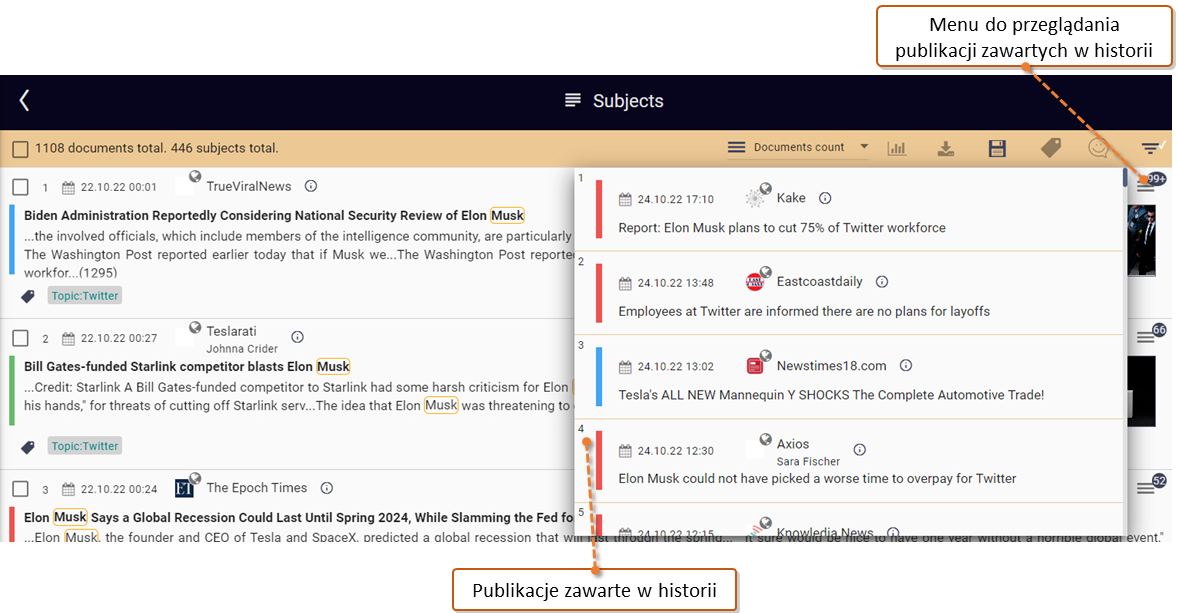Open Employees at Twitter no layoffs publication
This screenshot has height=613, width=1178.
804,311
